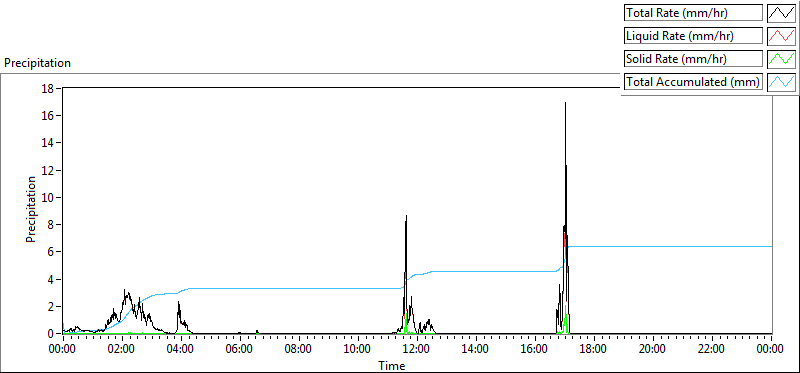Screen dimensions: 800x373
Task: Click the Precipitation graph caption above the plot
Action: click(37, 63)
